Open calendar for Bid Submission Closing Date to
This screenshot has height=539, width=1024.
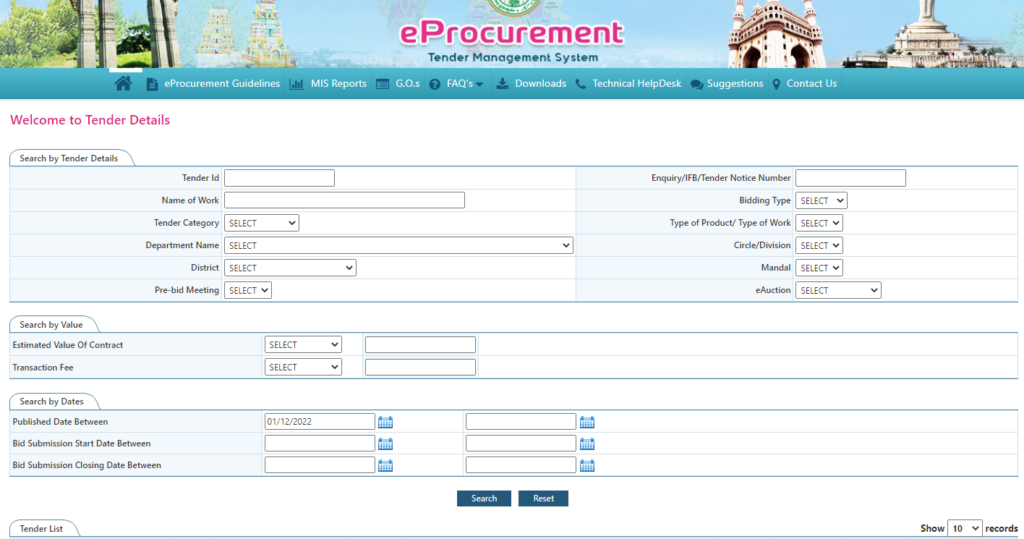tap(587, 466)
